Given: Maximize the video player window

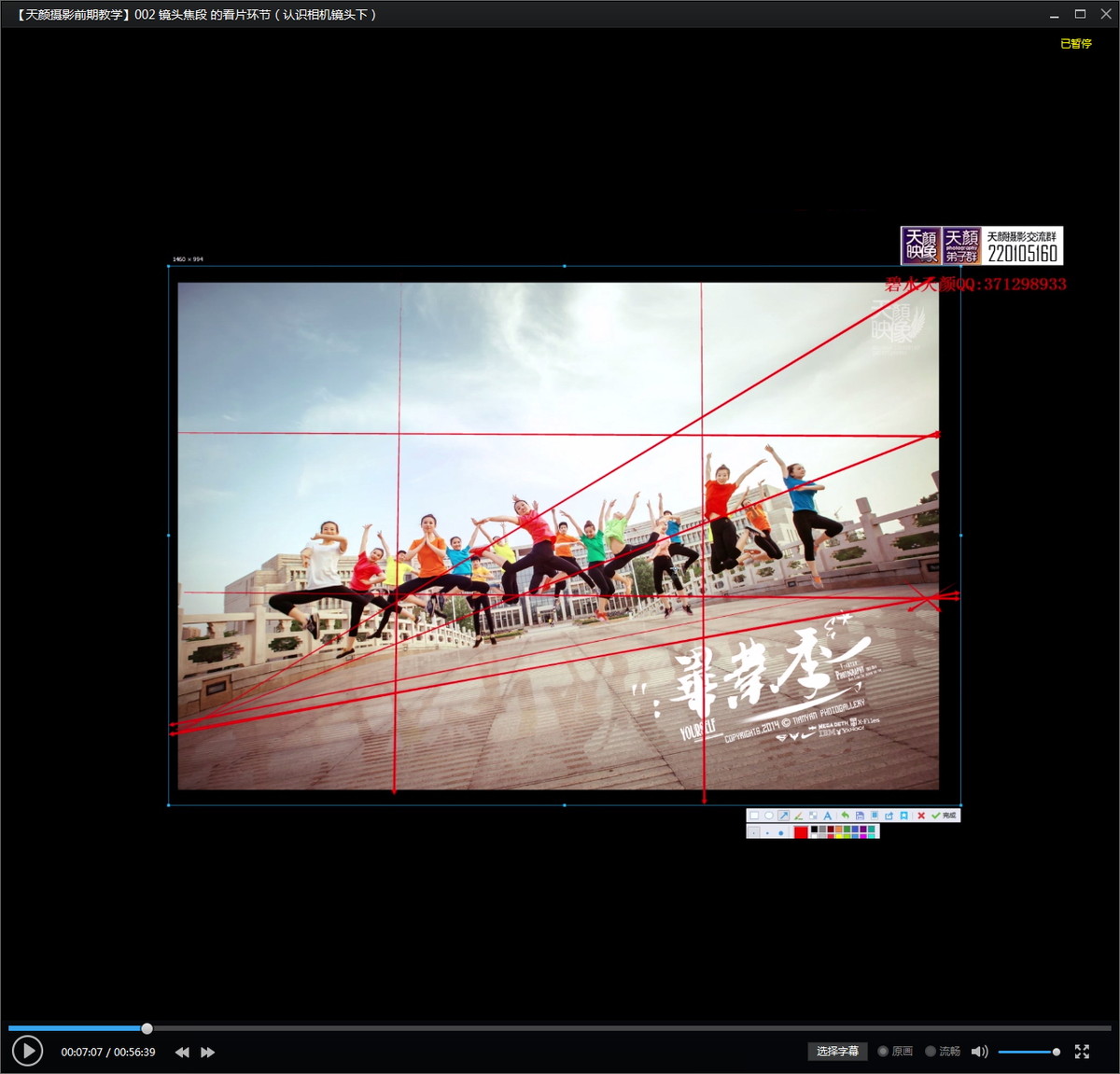Looking at the screenshot, I should 1080,14.
